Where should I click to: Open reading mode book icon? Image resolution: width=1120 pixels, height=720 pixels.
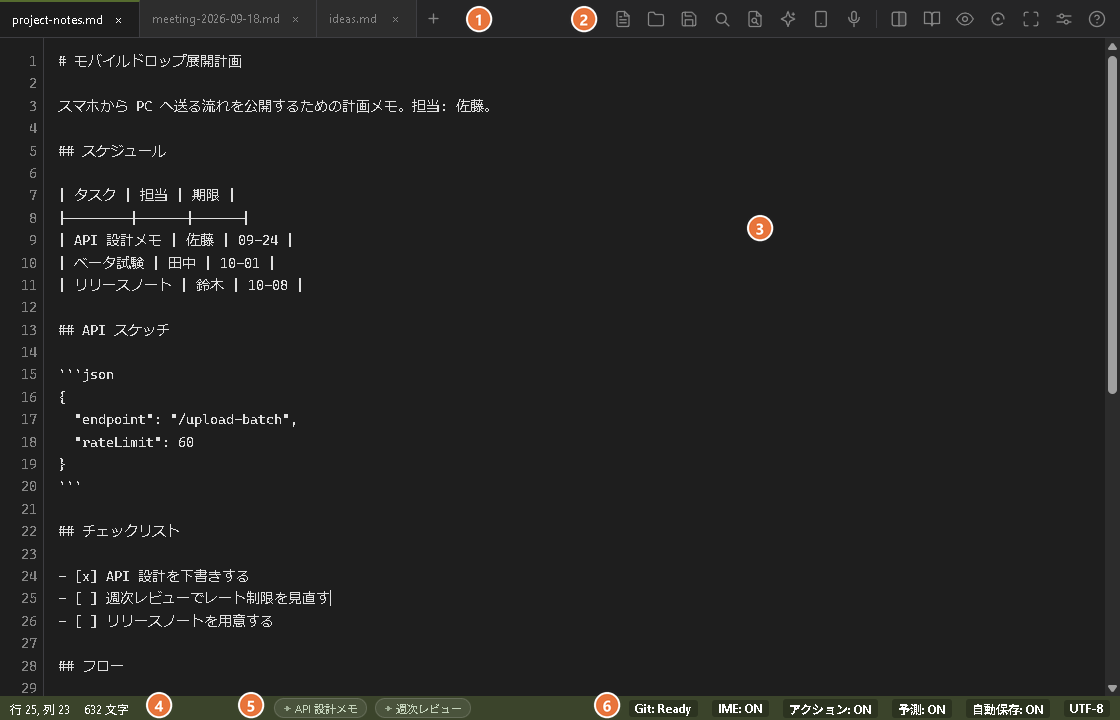931,19
